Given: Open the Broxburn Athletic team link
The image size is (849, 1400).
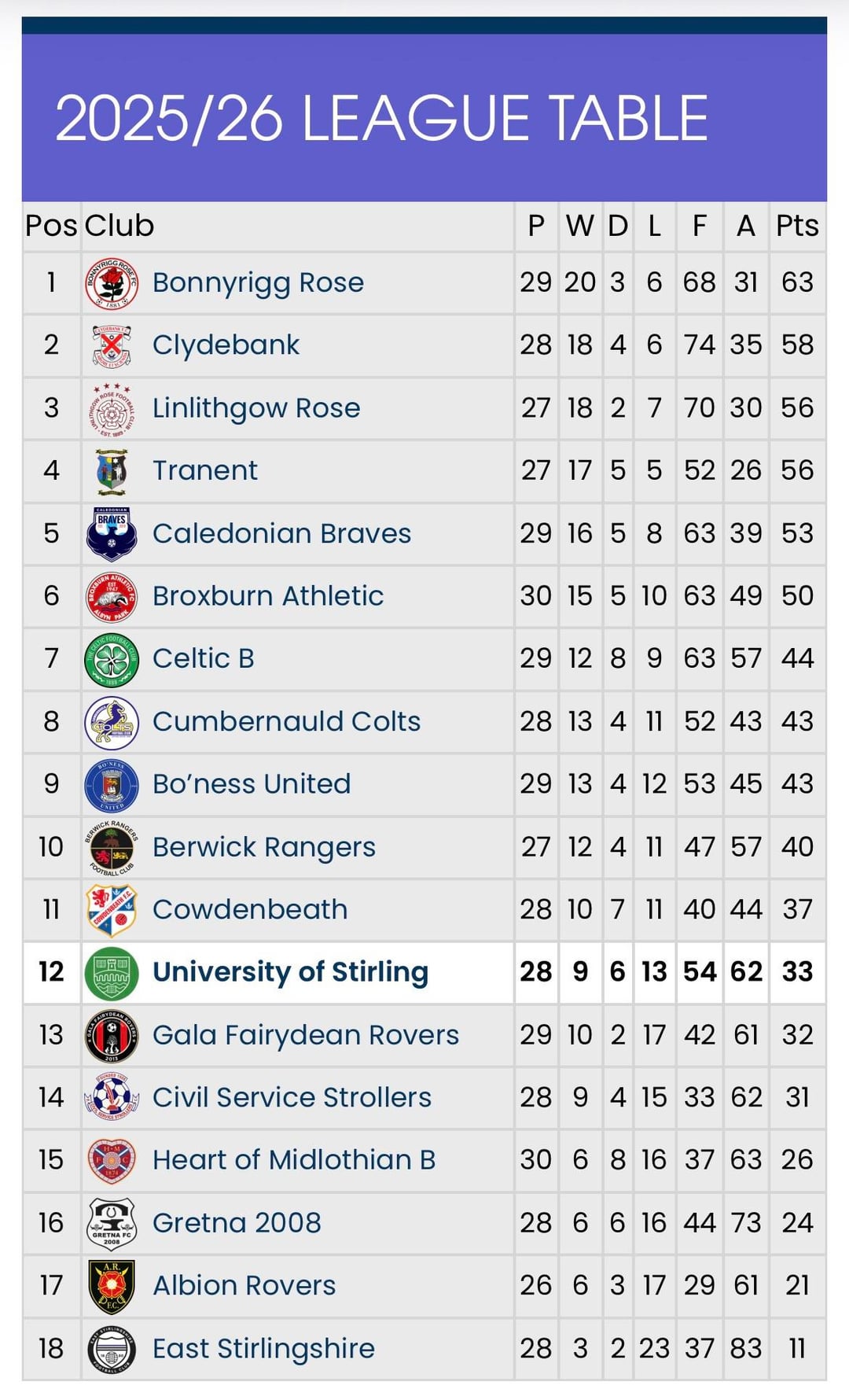Looking at the screenshot, I should (x=268, y=596).
